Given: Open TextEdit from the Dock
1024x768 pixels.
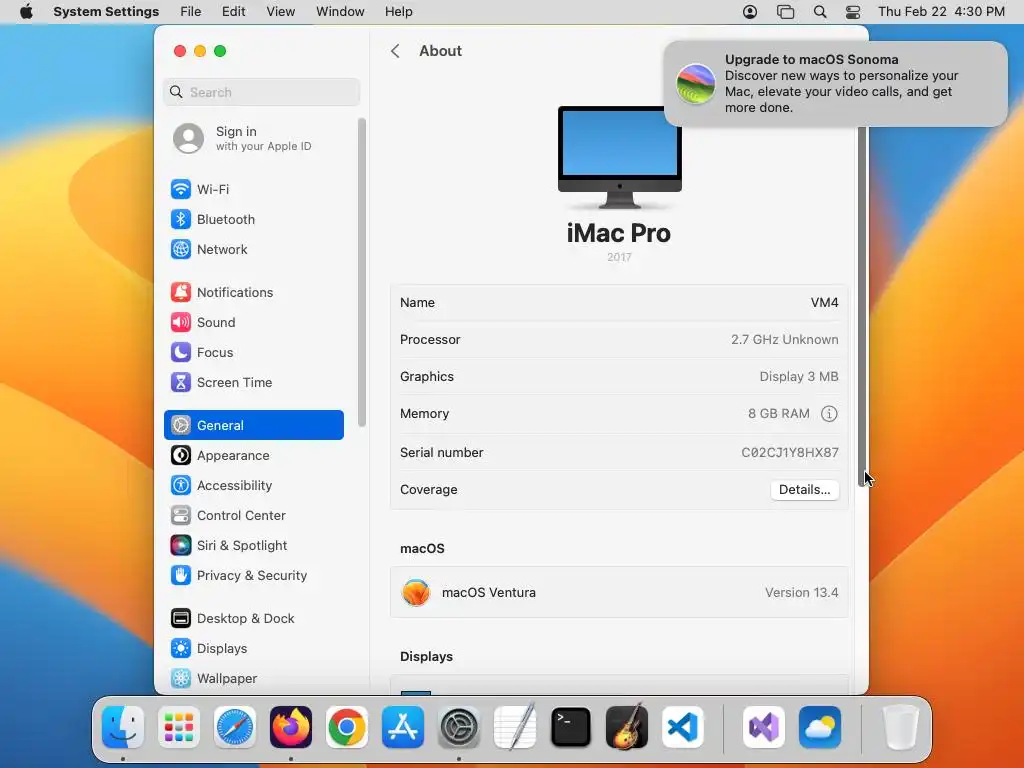Looking at the screenshot, I should pyautogui.click(x=515, y=727).
